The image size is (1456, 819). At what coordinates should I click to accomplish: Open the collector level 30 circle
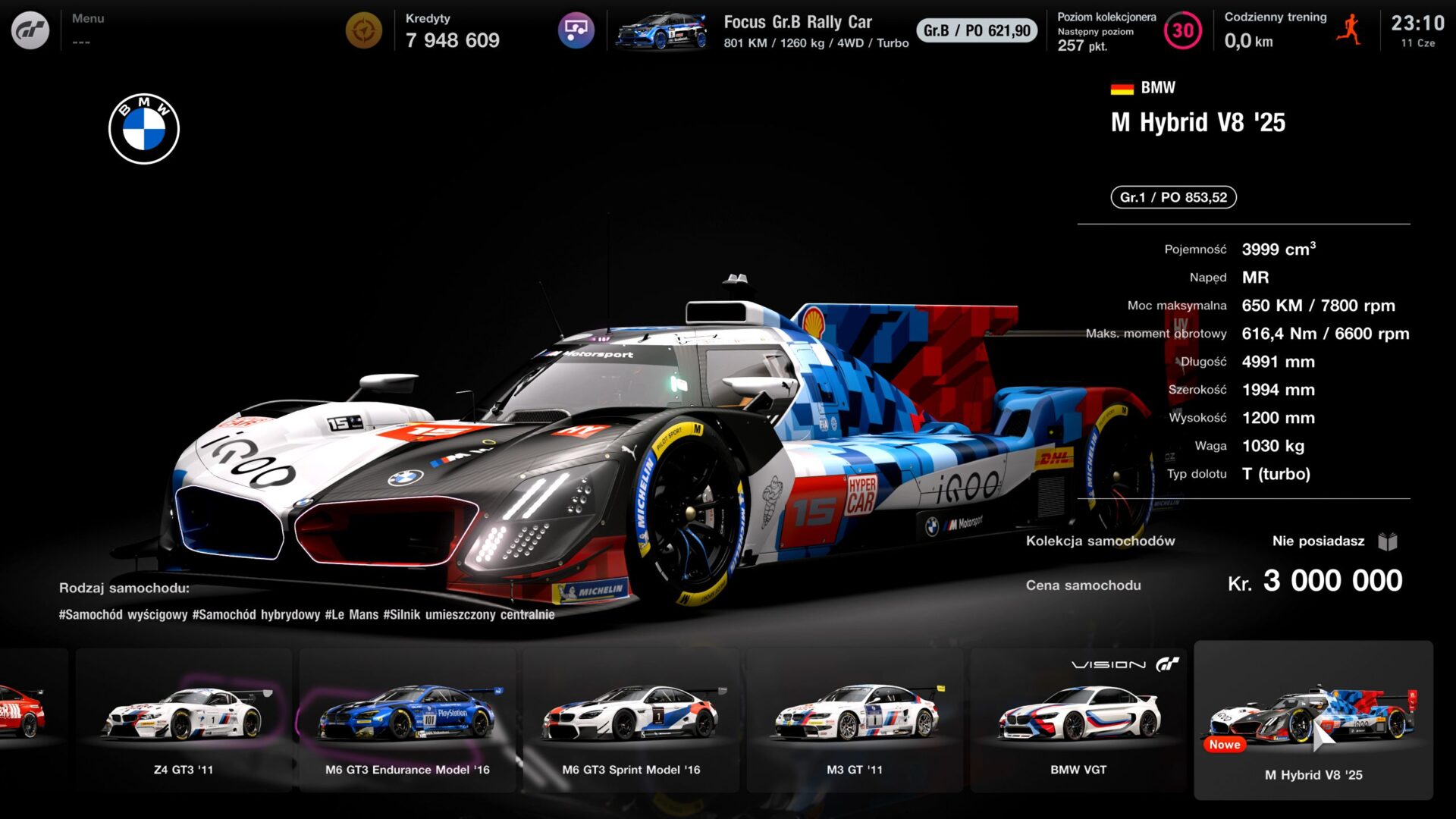(1183, 30)
